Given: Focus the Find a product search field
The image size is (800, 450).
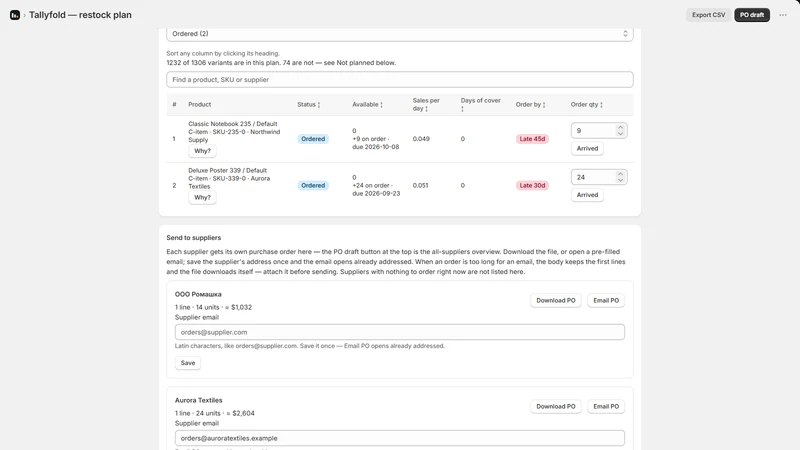Looking at the screenshot, I should point(399,80).
